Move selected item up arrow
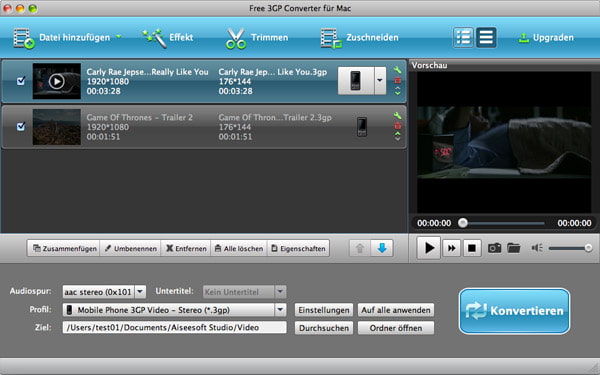Screen dimensions: 600x375 click(360, 248)
